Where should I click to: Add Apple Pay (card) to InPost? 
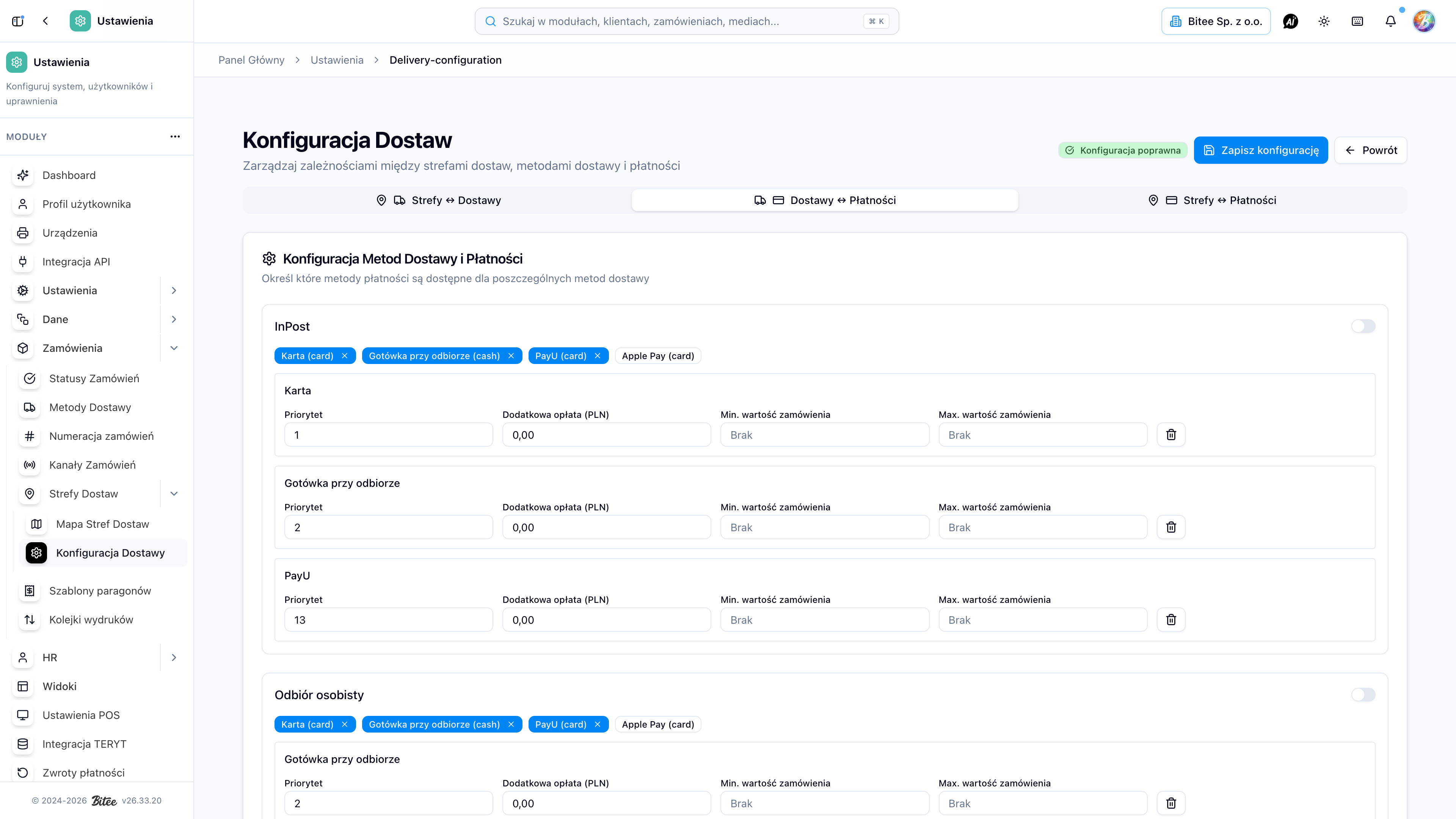(658, 356)
